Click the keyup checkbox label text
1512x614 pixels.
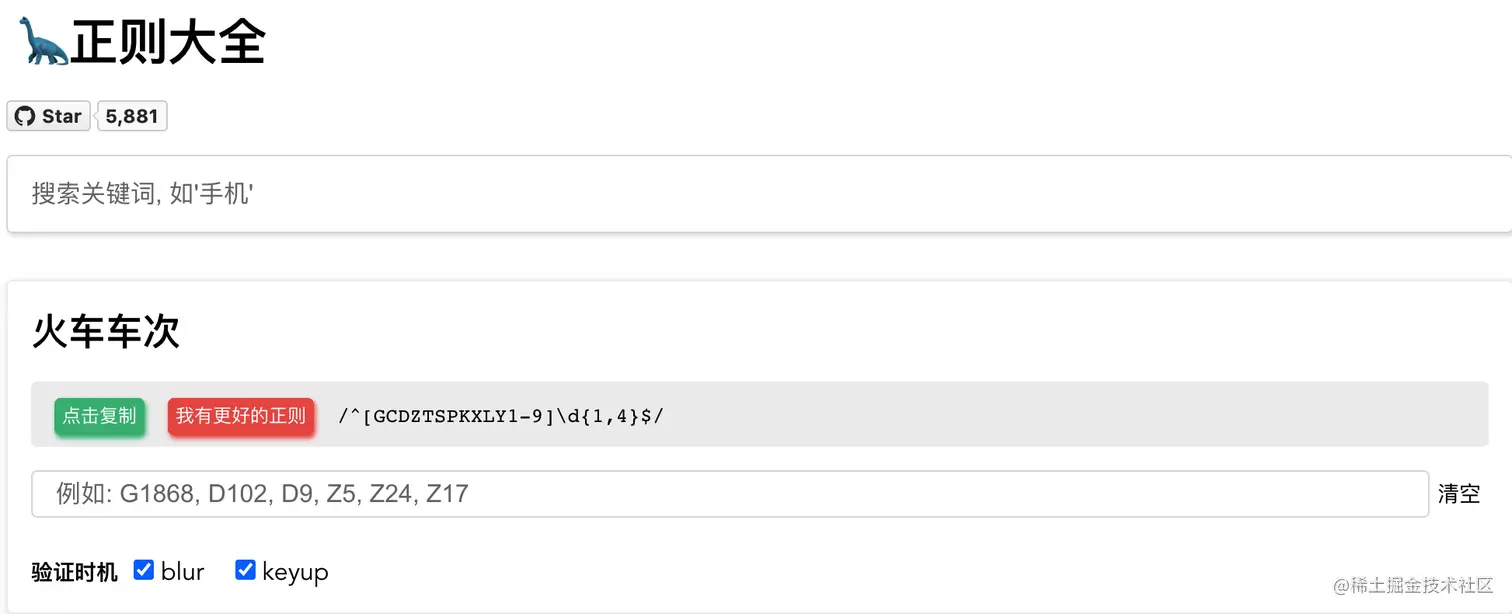tap(295, 572)
